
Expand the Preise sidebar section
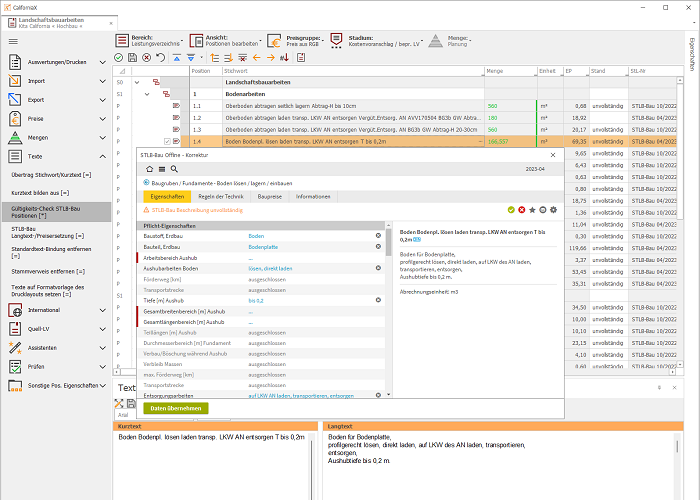coord(103,119)
